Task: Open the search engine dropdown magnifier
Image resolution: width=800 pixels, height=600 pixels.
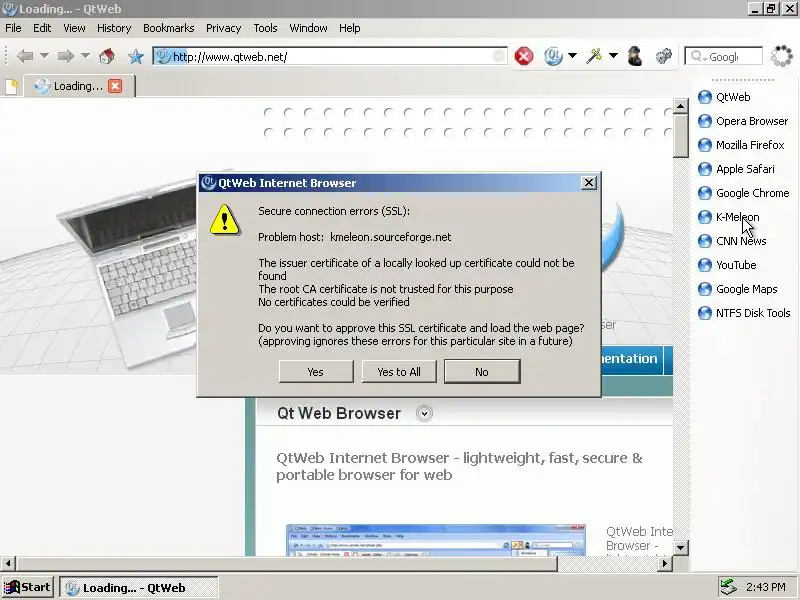Action: [x=697, y=56]
